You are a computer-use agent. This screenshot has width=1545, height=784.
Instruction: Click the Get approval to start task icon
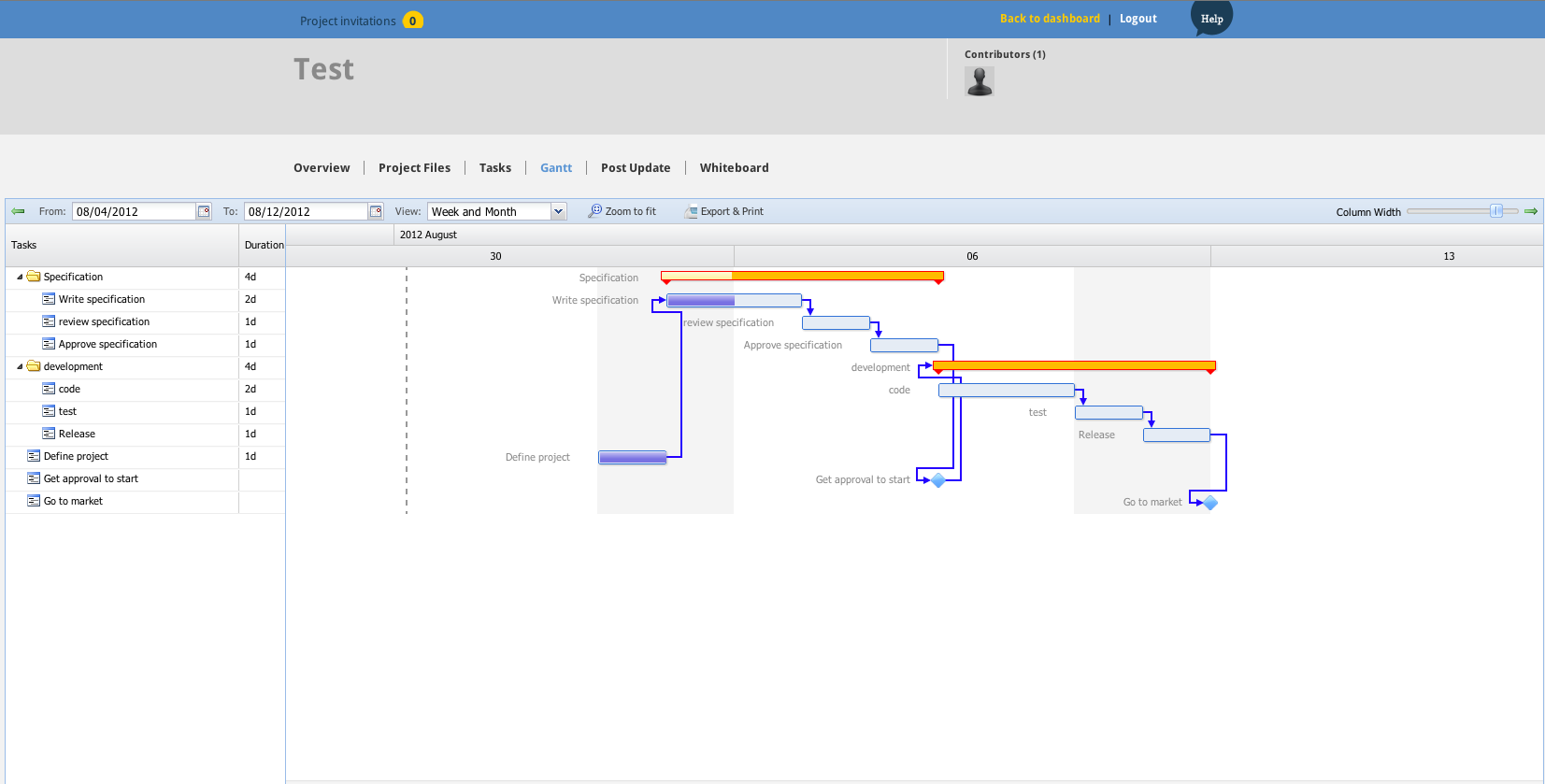[x=34, y=478]
